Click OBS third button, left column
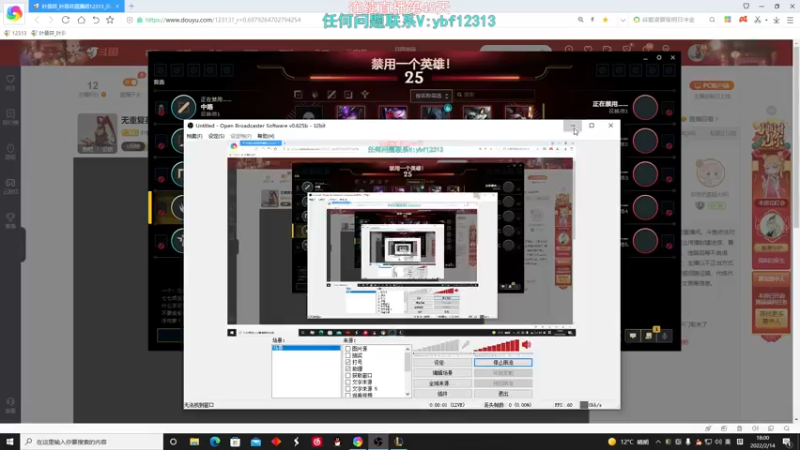Viewport: 800px width, 450px height. (442, 384)
